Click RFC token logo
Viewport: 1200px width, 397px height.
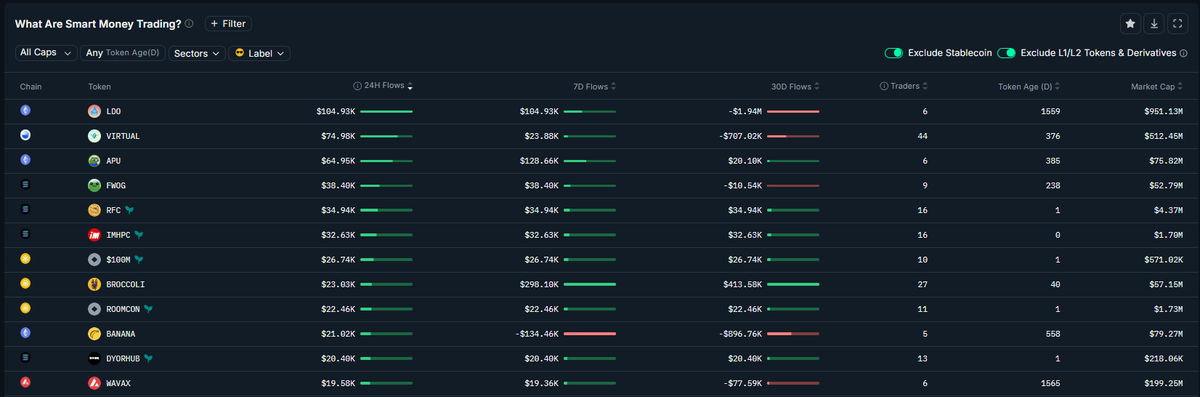tap(94, 210)
